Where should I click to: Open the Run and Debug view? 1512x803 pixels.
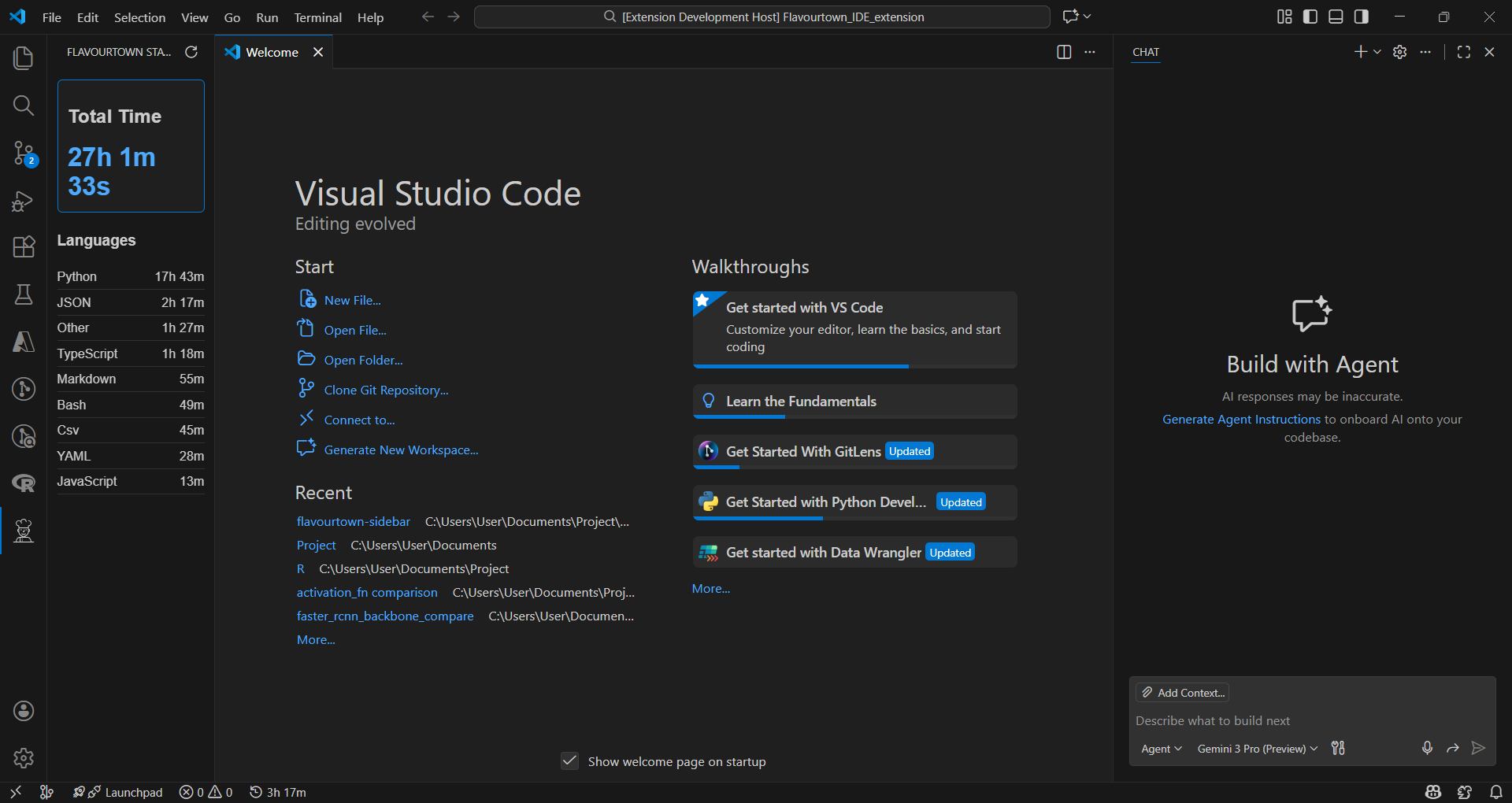[x=24, y=201]
